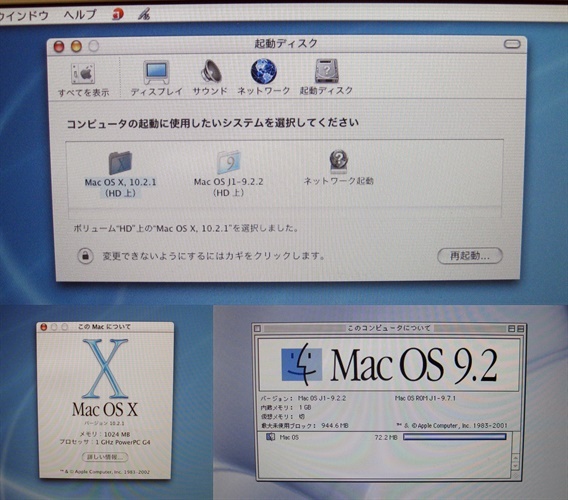Click "Mac OS ROM J1-9.7.1" text
This screenshot has height=500, width=568.
pyautogui.click(x=425, y=398)
